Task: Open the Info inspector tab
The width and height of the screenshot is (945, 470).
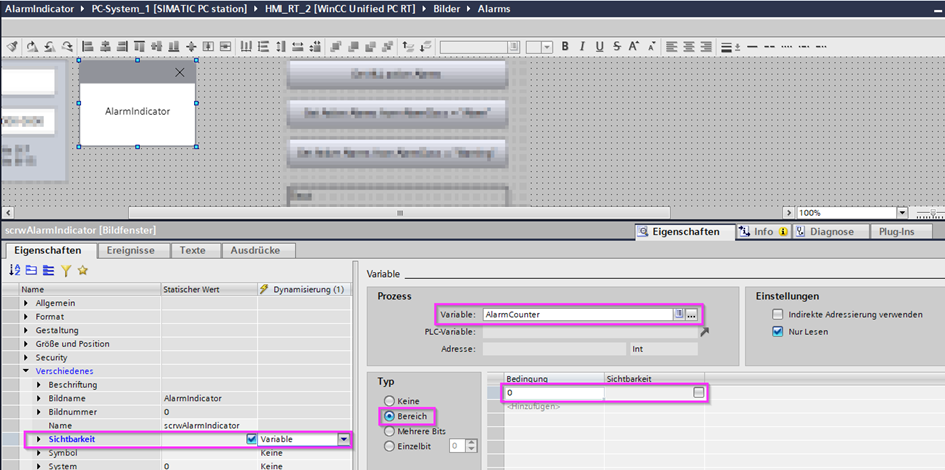Action: [x=764, y=231]
